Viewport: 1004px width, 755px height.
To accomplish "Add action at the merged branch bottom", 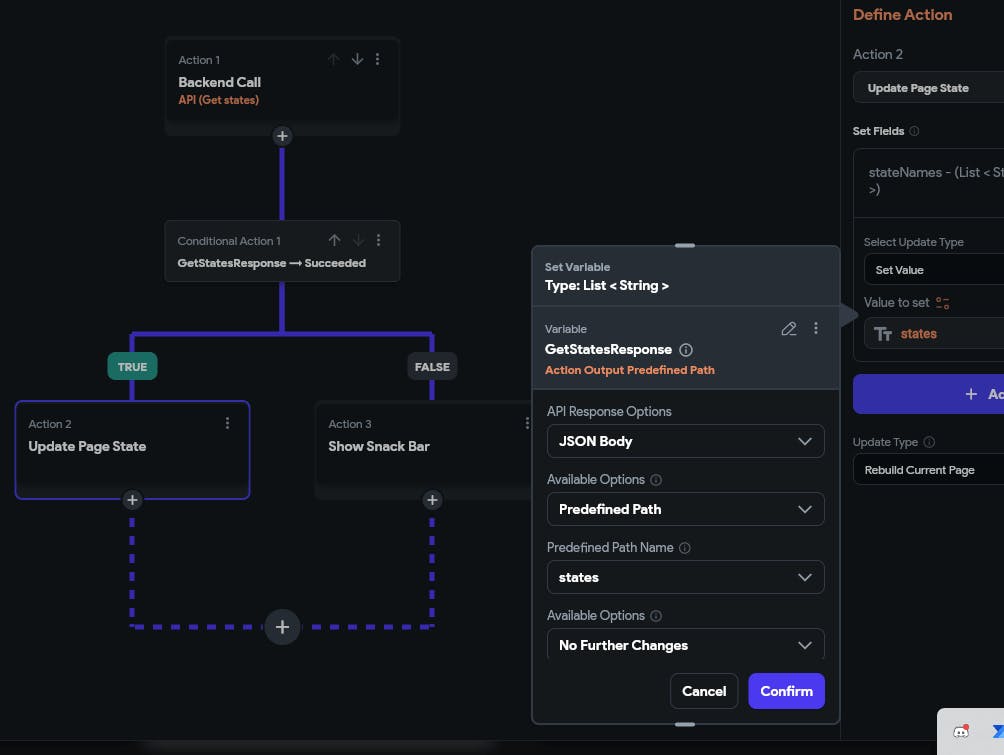I will tap(282, 627).
